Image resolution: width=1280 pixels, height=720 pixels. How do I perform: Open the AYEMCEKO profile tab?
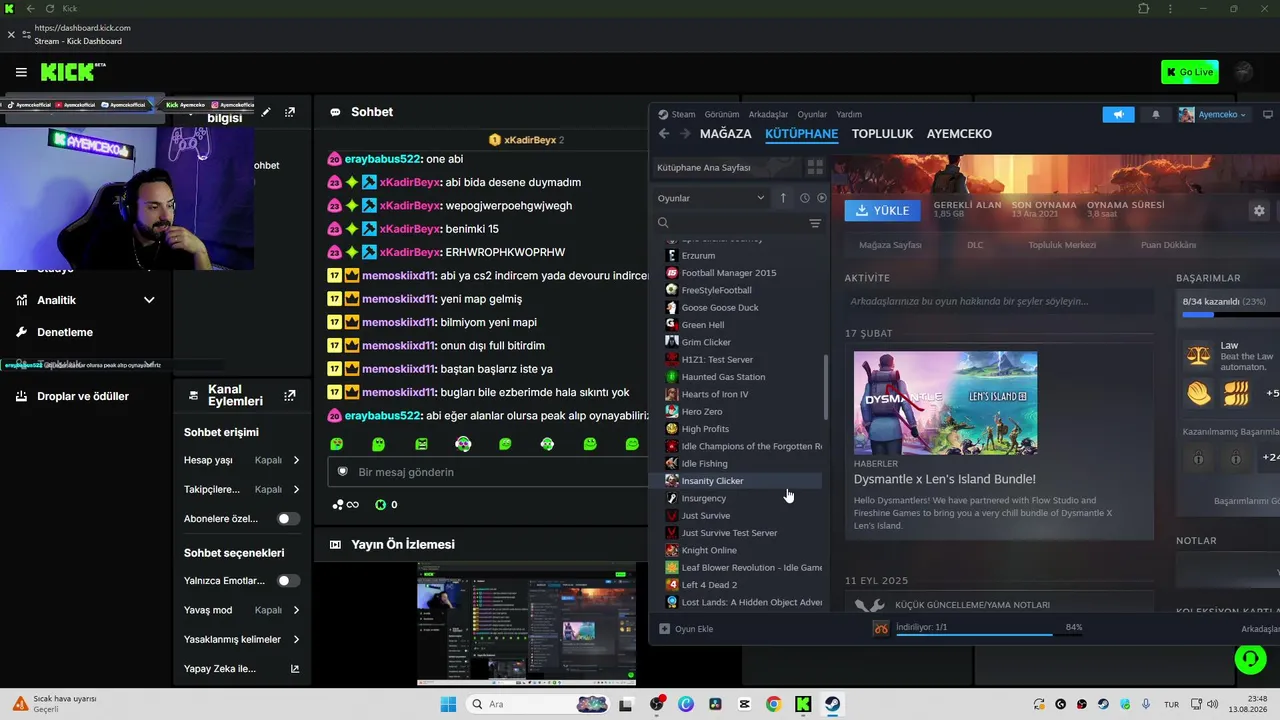(959, 134)
